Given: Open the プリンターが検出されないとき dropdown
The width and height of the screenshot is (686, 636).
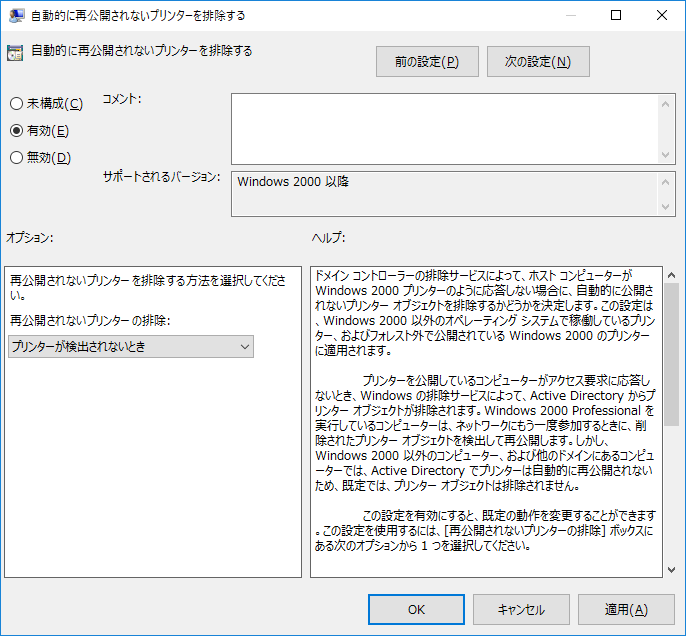Looking at the screenshot, I should pos(131,346).
